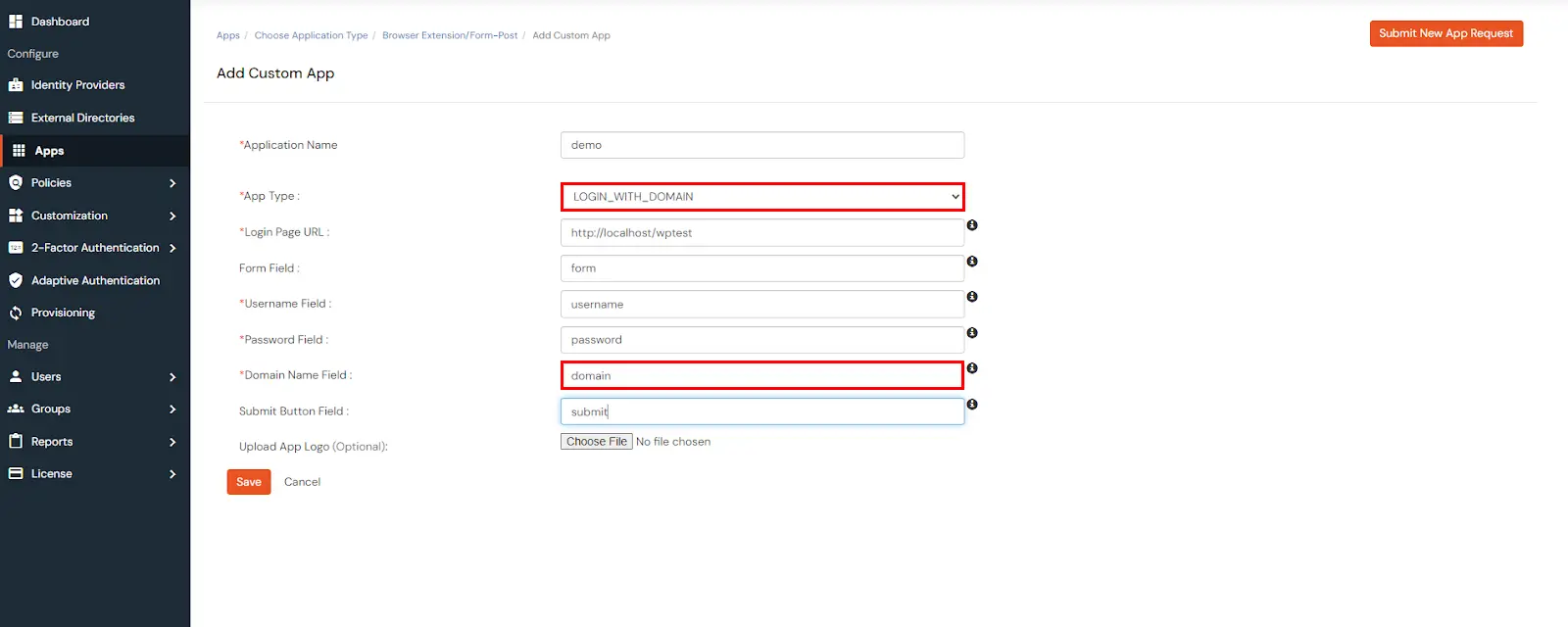Image resolution: width=1568 pixels, height=627 pixels.
Task: Expand the Customization submenu chevron
Action: (x=172, y=216)
